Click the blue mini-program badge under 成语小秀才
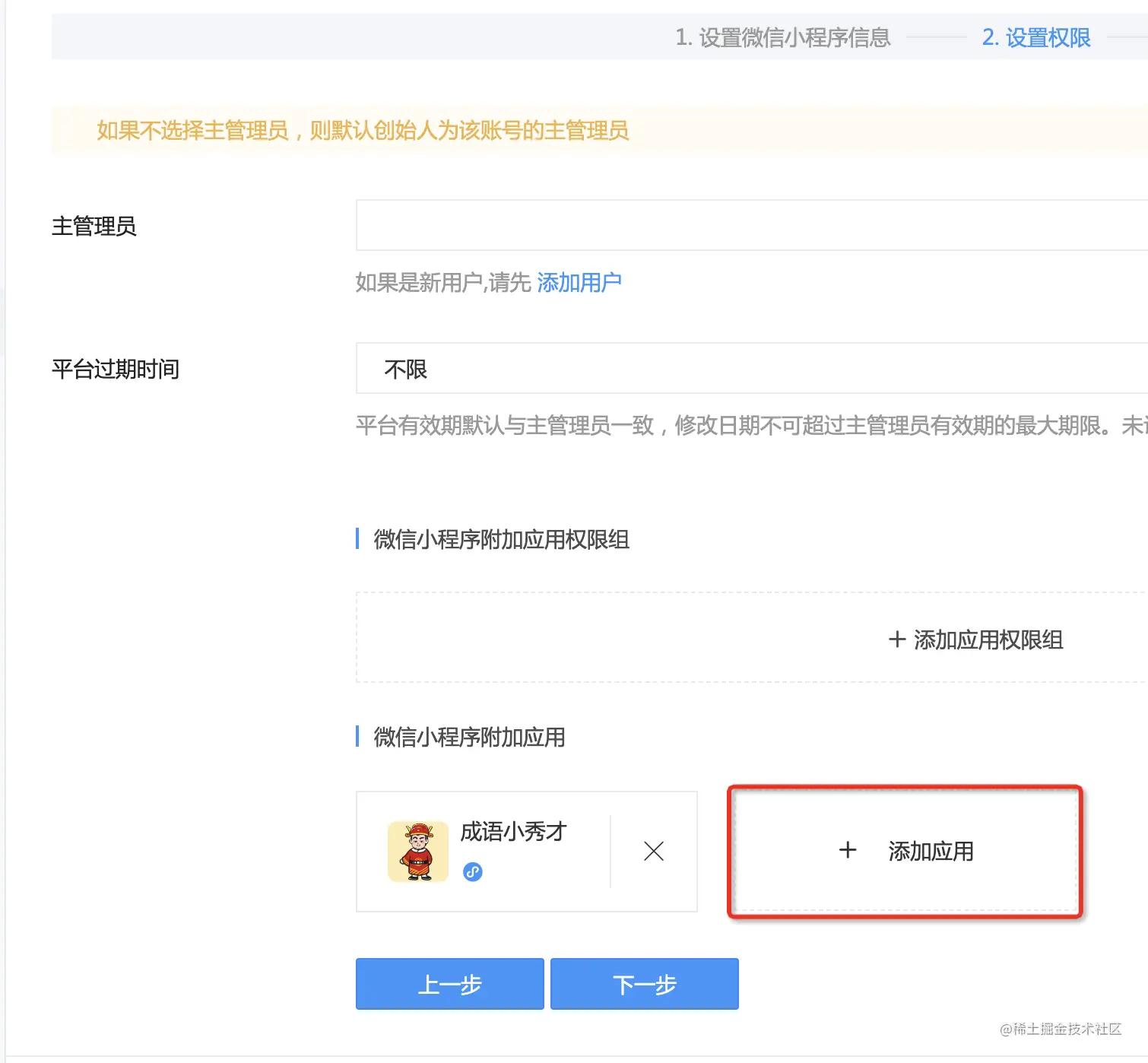1148x1063 pixels. pos(473,872)
